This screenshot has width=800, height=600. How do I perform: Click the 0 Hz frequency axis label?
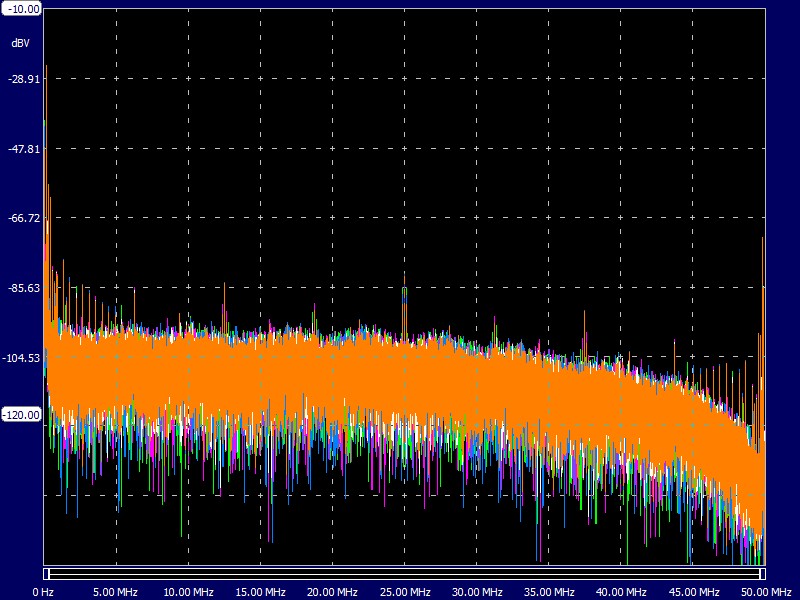[x=43, y=592]
